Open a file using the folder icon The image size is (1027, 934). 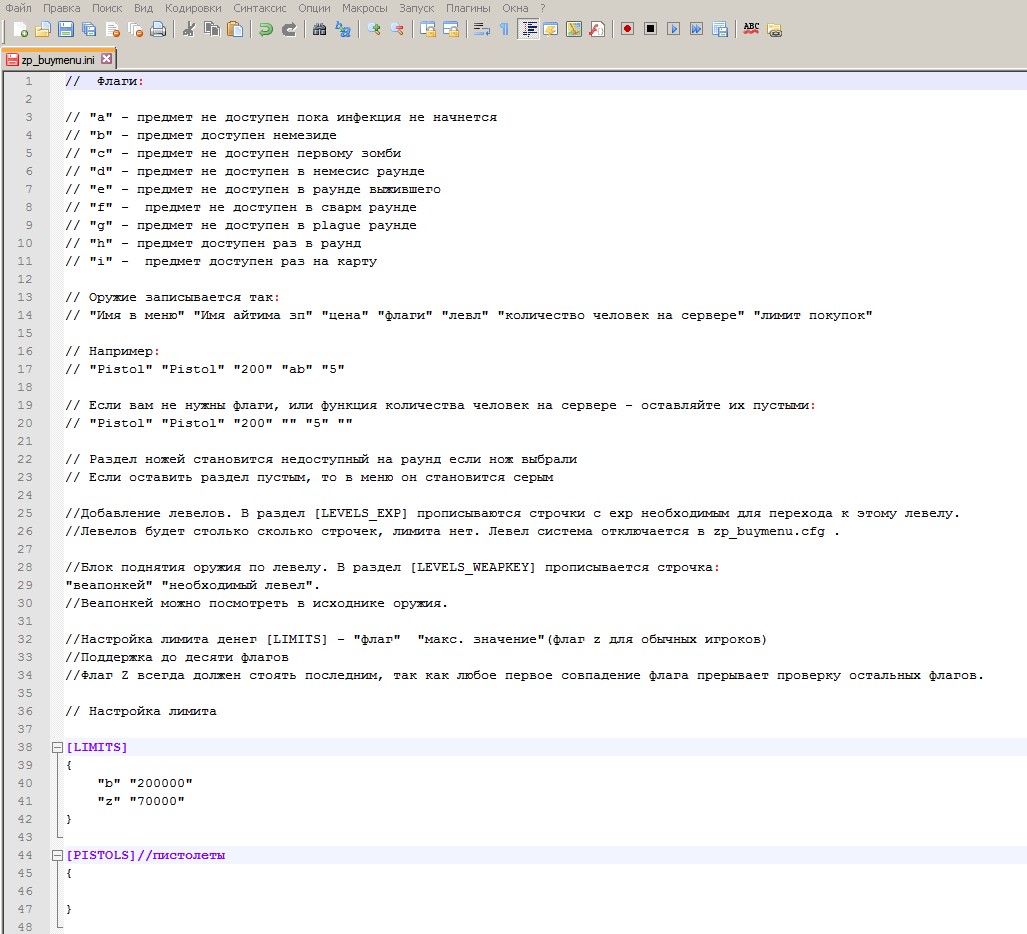click(x=43, y=29)
